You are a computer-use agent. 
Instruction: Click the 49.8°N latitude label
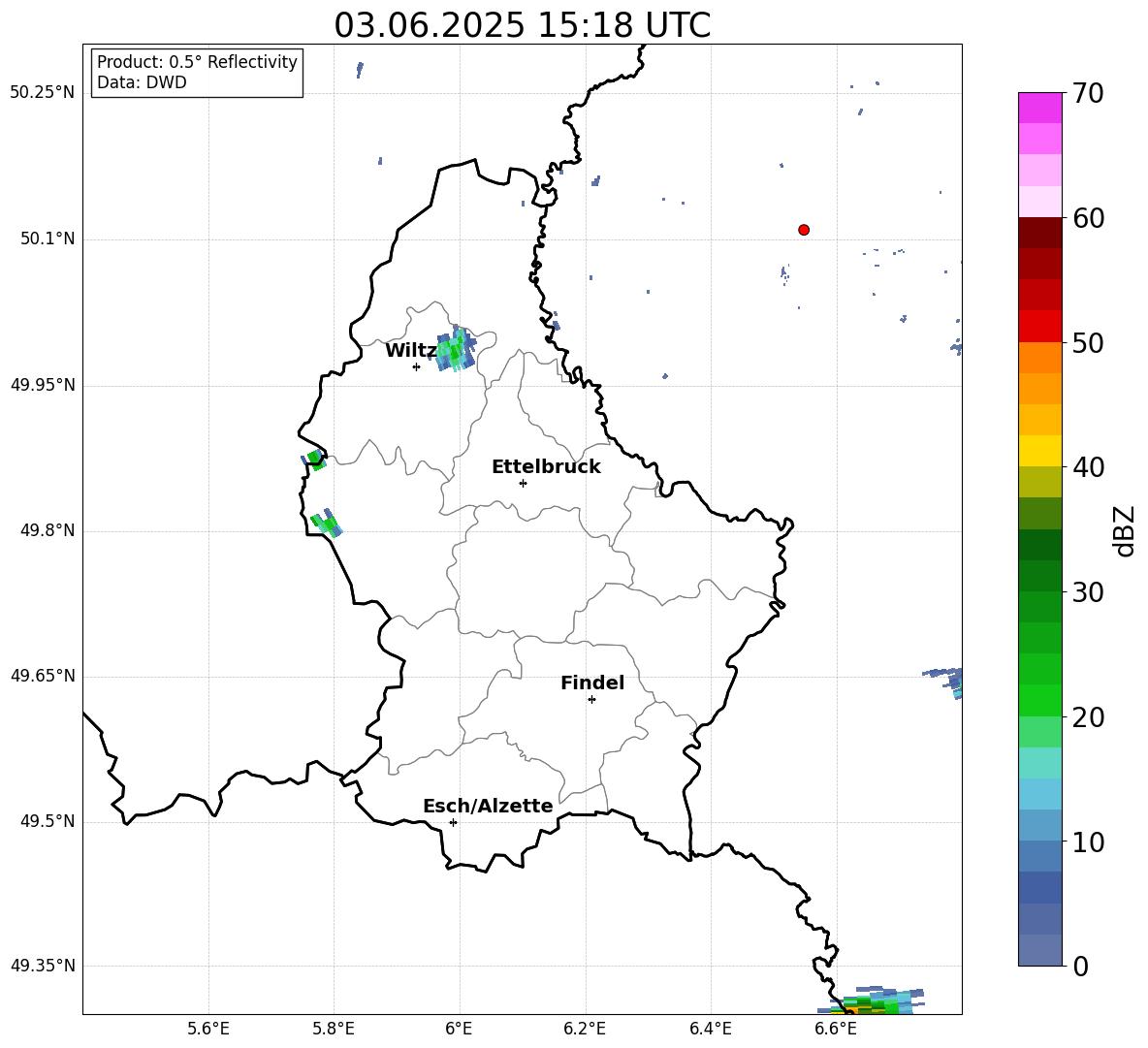pyautogui.click(x=48, y=530)
